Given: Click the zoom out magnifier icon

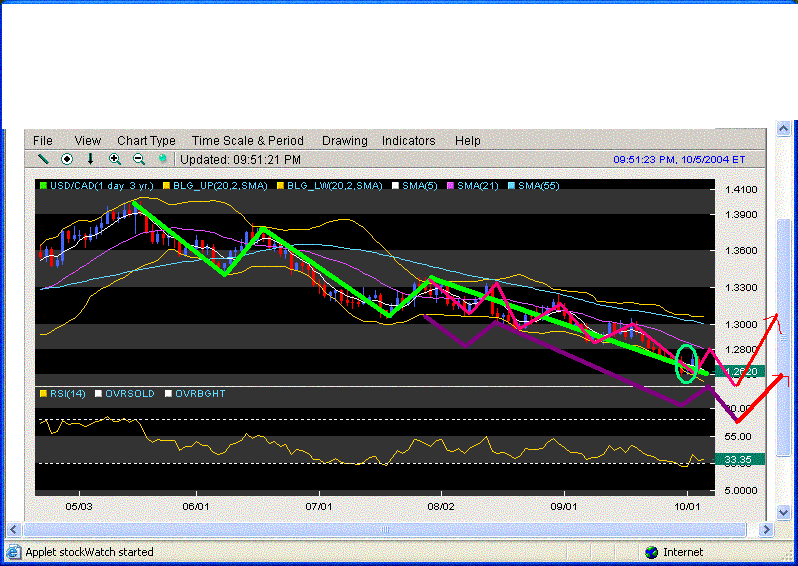Looking at the screenshot, I should tap(139, 159).
